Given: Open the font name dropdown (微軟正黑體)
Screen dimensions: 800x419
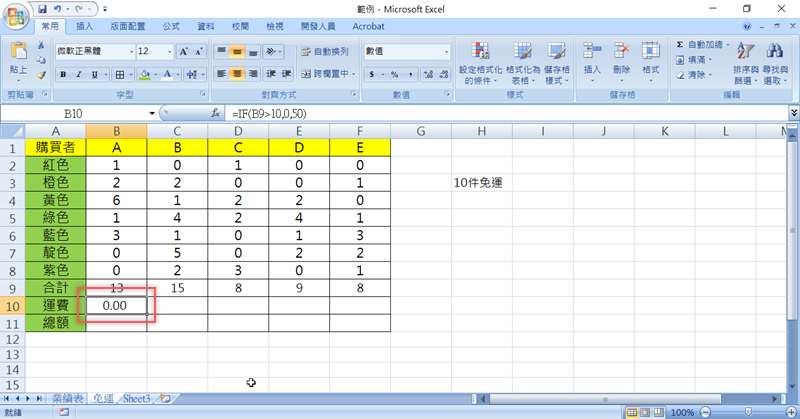Looking at the screenshot, I should 131,52.
